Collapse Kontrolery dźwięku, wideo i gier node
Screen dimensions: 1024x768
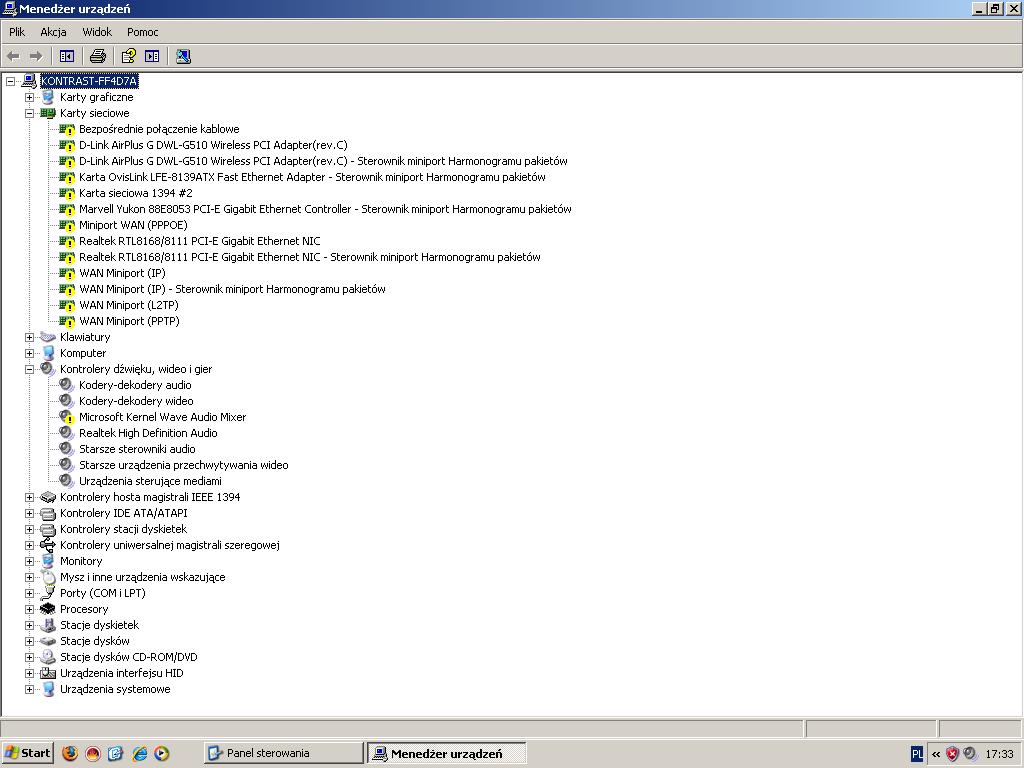tap(29, 369)
